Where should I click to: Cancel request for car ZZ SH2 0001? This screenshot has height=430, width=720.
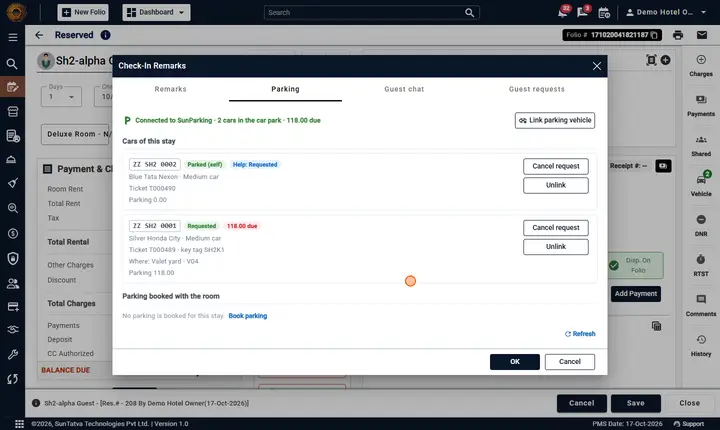556,228
